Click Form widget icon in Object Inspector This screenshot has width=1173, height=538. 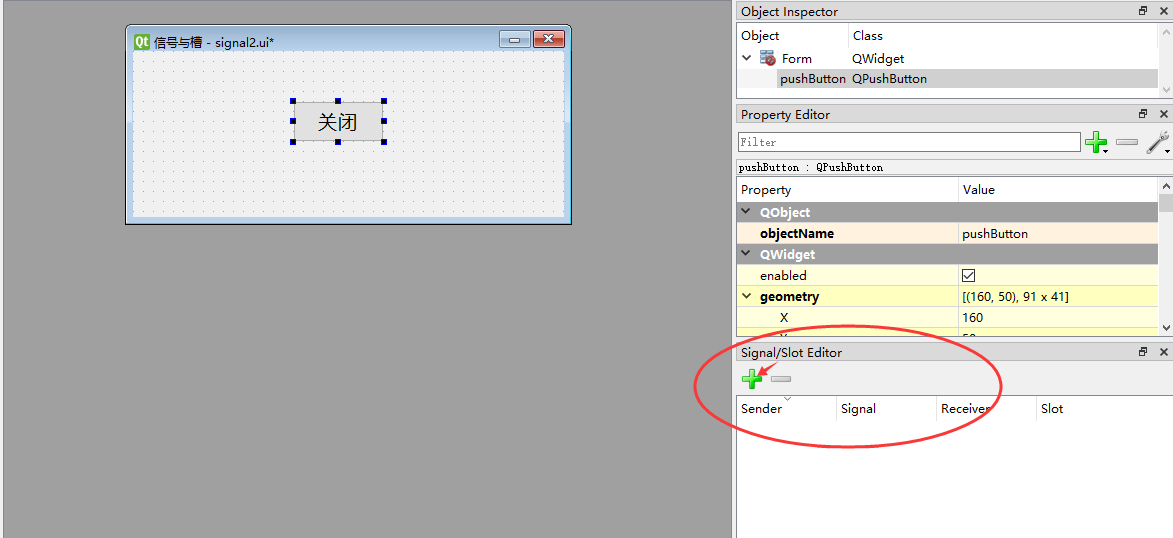click(768, 58)
